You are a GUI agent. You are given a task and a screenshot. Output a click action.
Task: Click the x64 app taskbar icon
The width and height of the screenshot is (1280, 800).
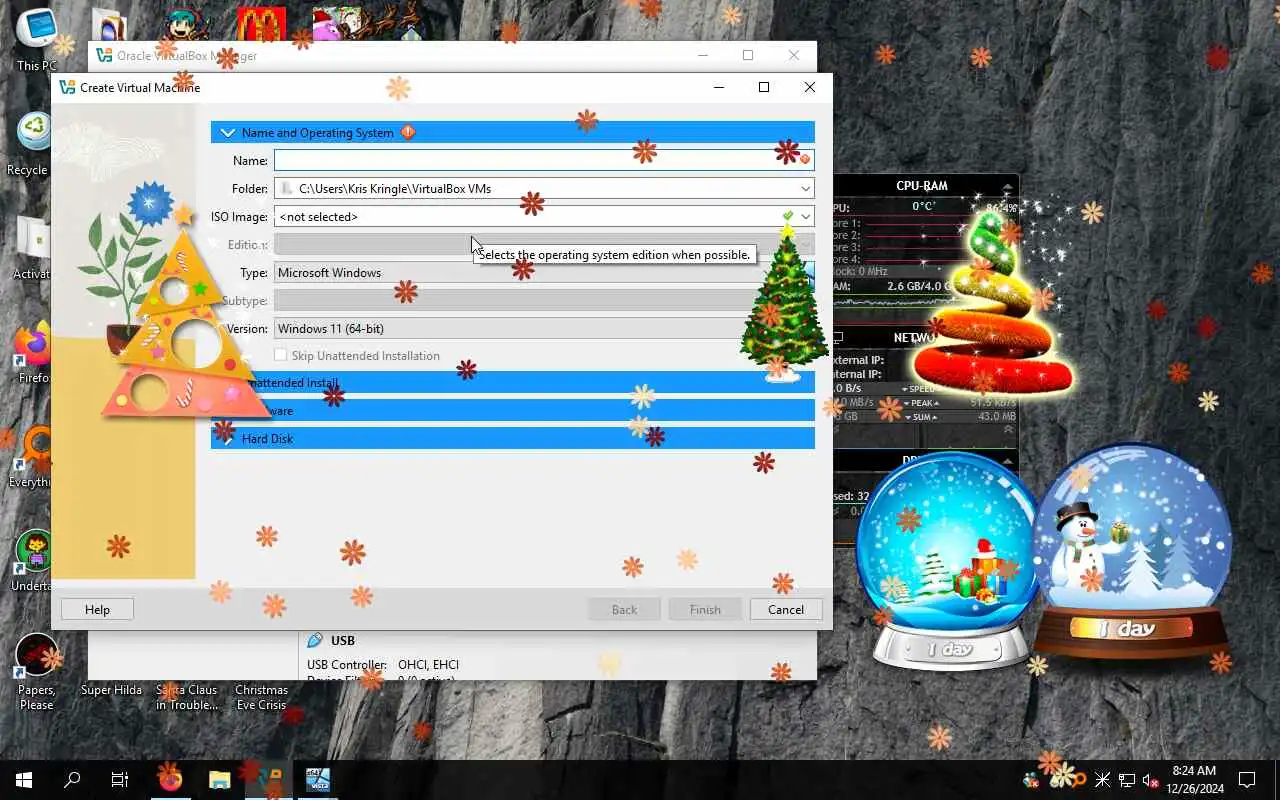[x=317, y=780]
